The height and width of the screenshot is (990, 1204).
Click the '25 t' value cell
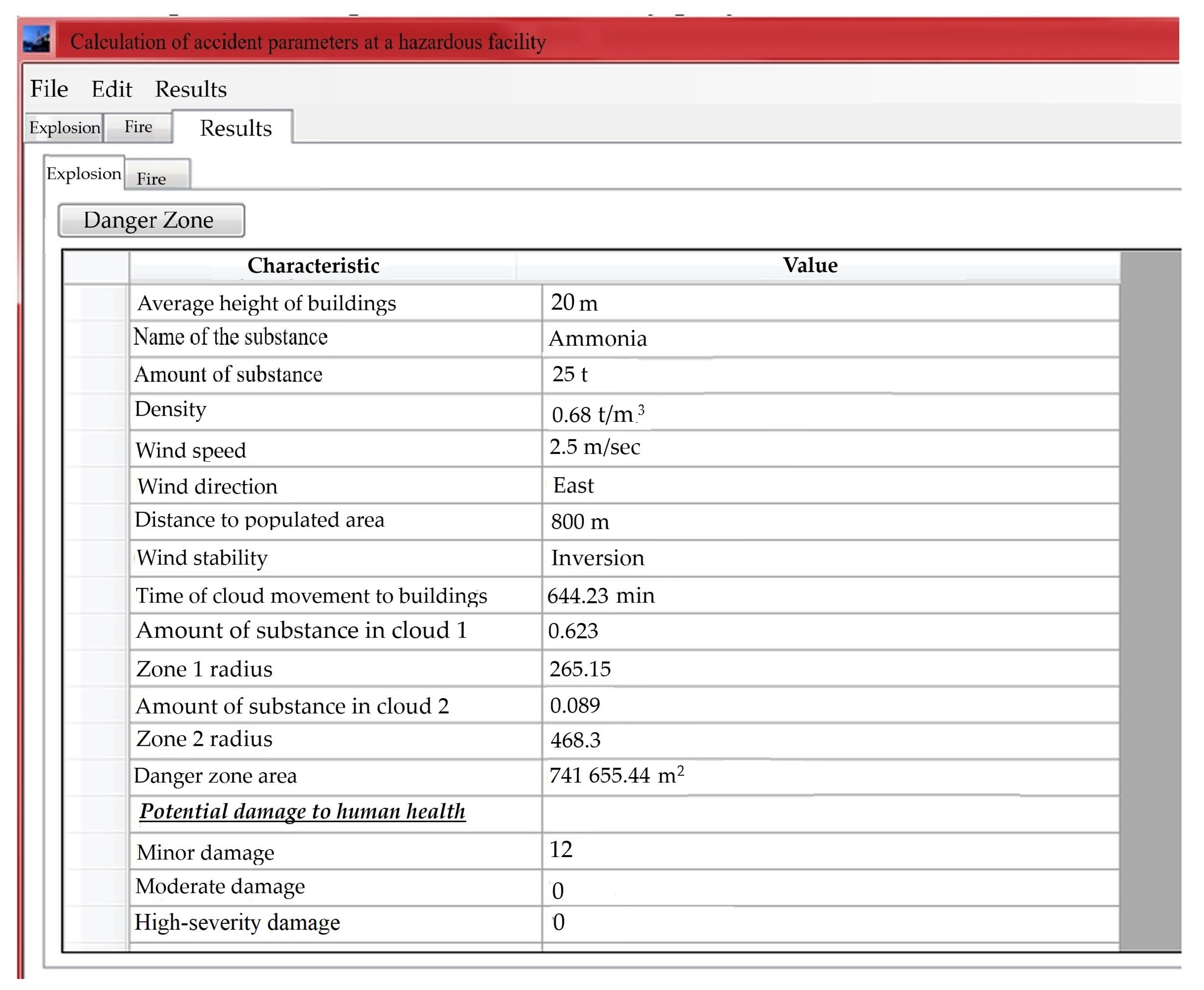point(830,376)
